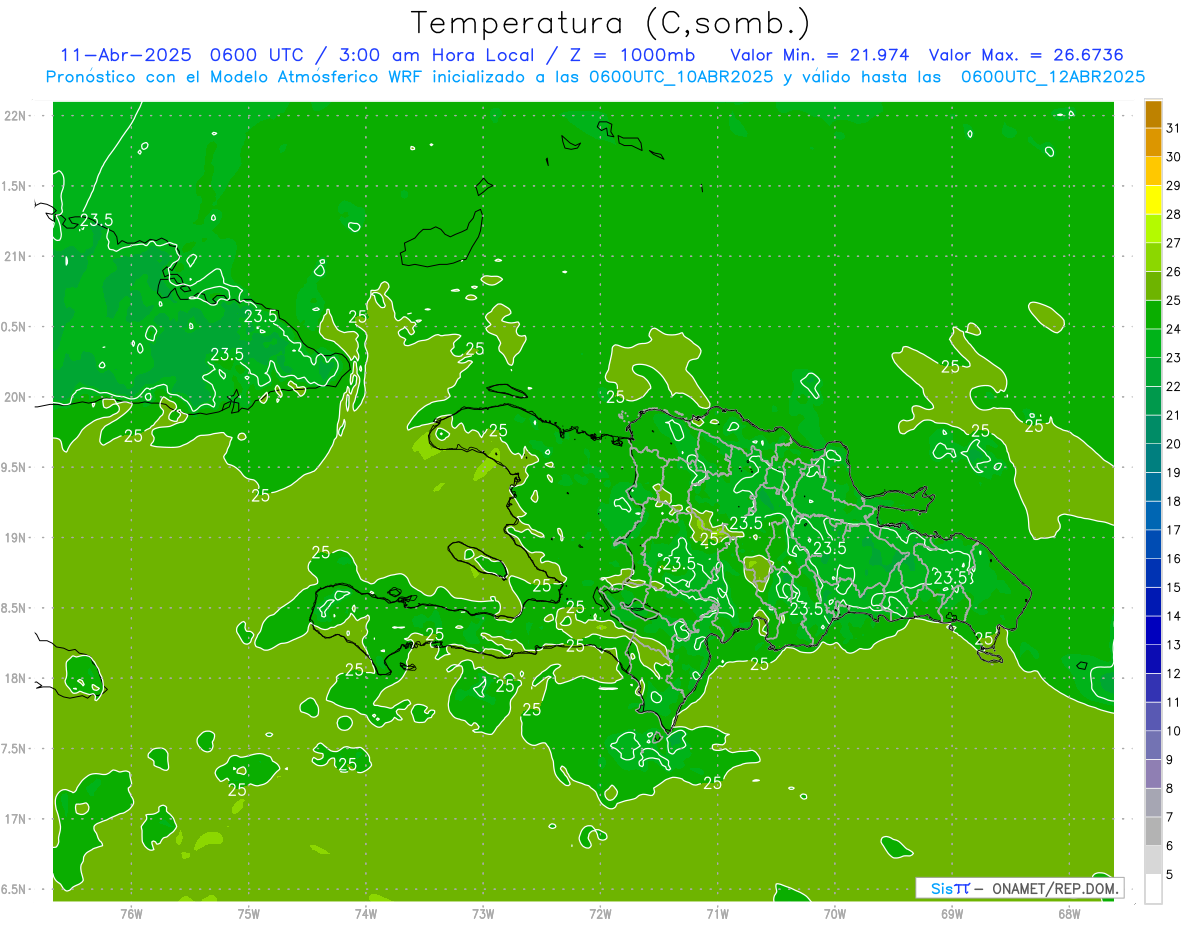Click the legend scale label '8'
Image resolution: width=1200 pixels, height=927 pixels.
pyautogui.click(x=1170, y=788)
